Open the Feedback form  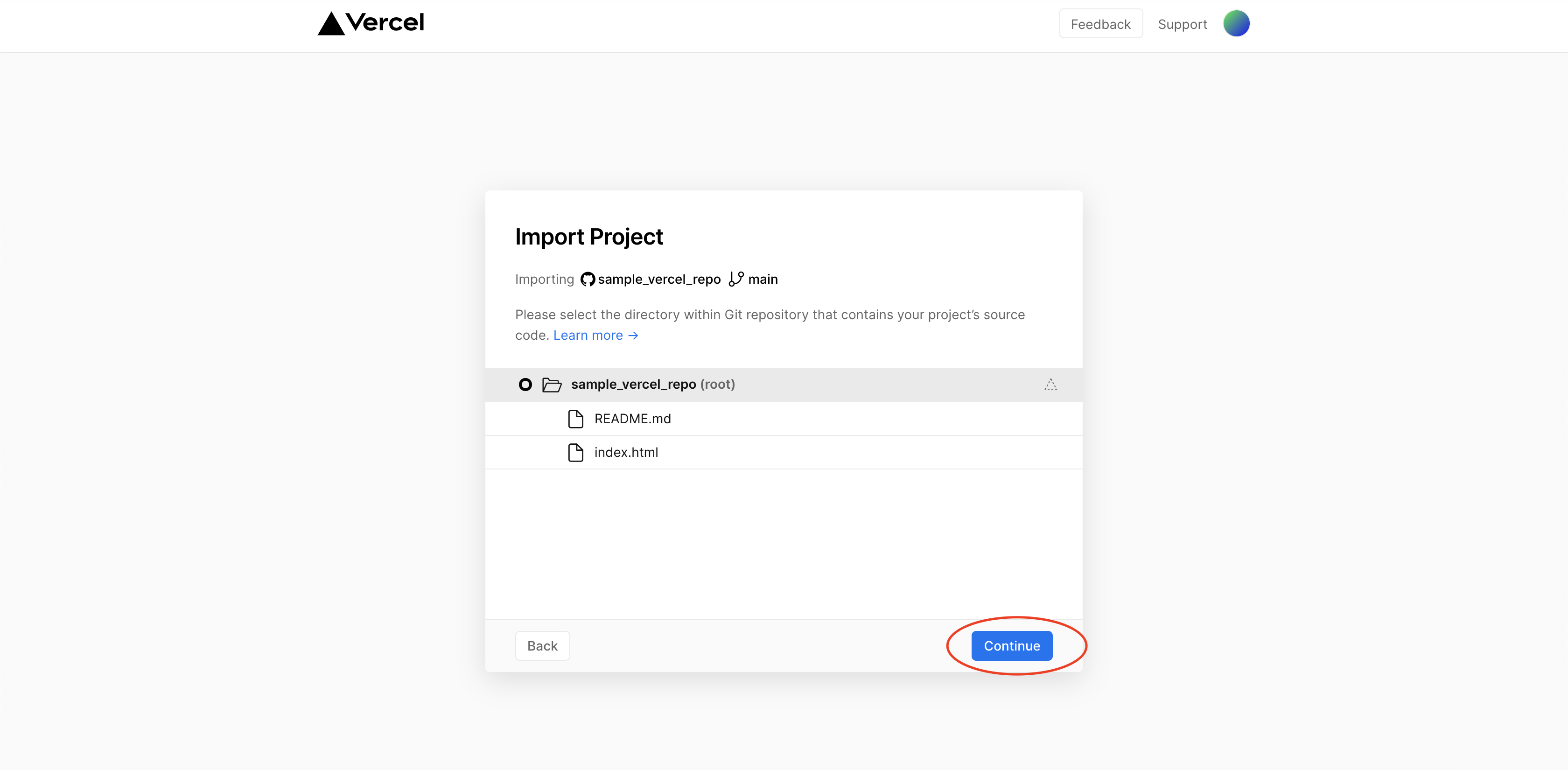[x=1100, y=24]
